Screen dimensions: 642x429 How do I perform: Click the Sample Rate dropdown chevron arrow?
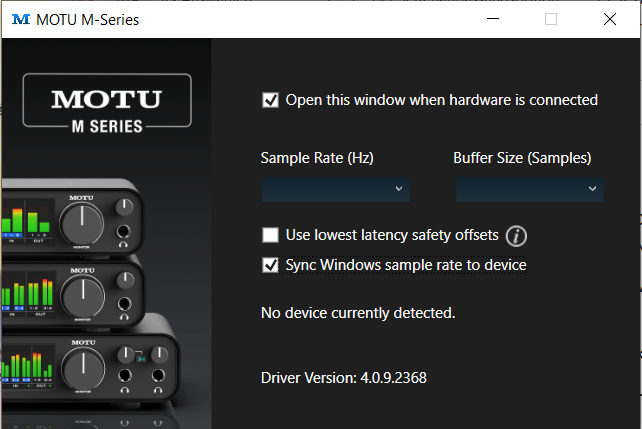(399, 189)
